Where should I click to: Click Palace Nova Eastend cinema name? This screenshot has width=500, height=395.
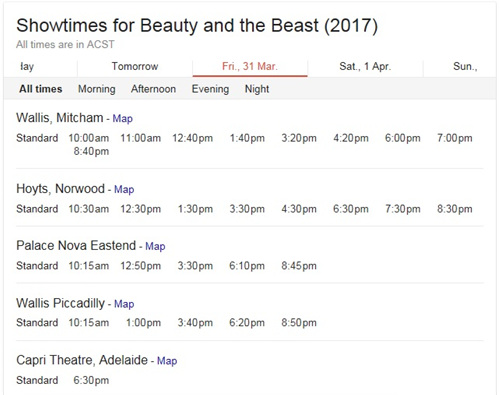pyautogui.click(x=76, y=246)
